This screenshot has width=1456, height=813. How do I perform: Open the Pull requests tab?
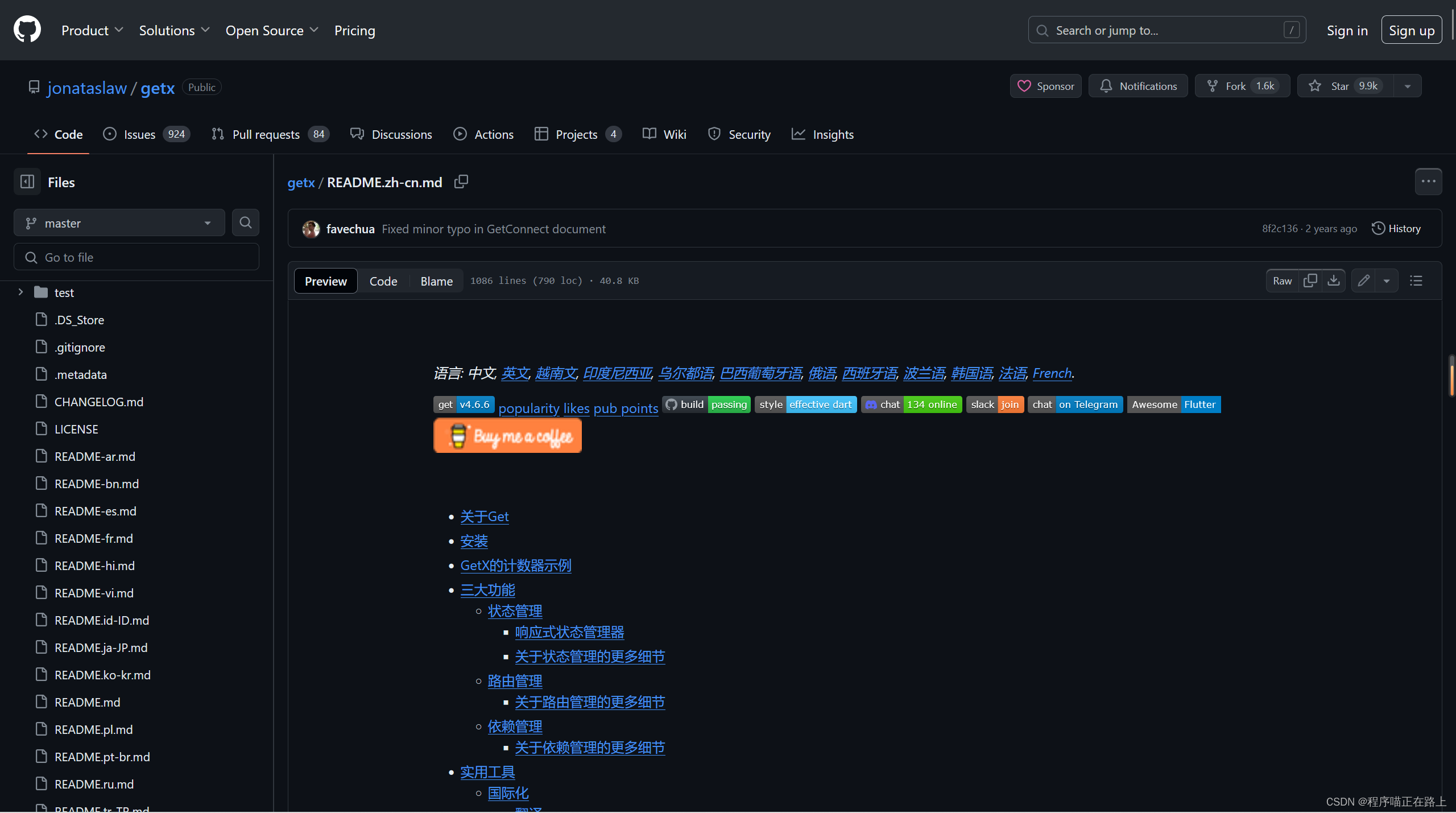click(x=266, y=134)
